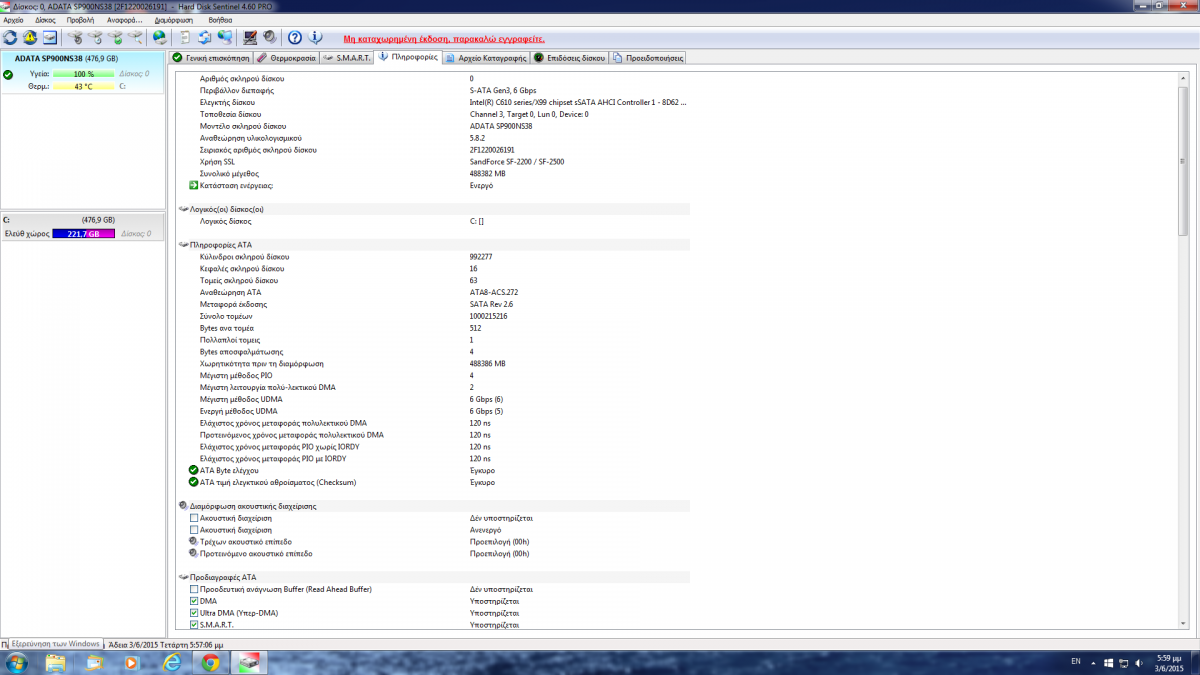The width and height of the screenshot is (1200, 675).
Task: Click the blue info toolbar icon
Action: tap(316, 38)
